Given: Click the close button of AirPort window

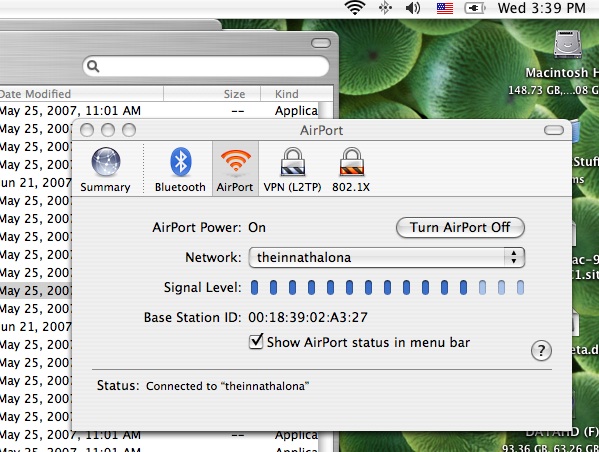Looking at the screenshot, I should pos(87,130).
